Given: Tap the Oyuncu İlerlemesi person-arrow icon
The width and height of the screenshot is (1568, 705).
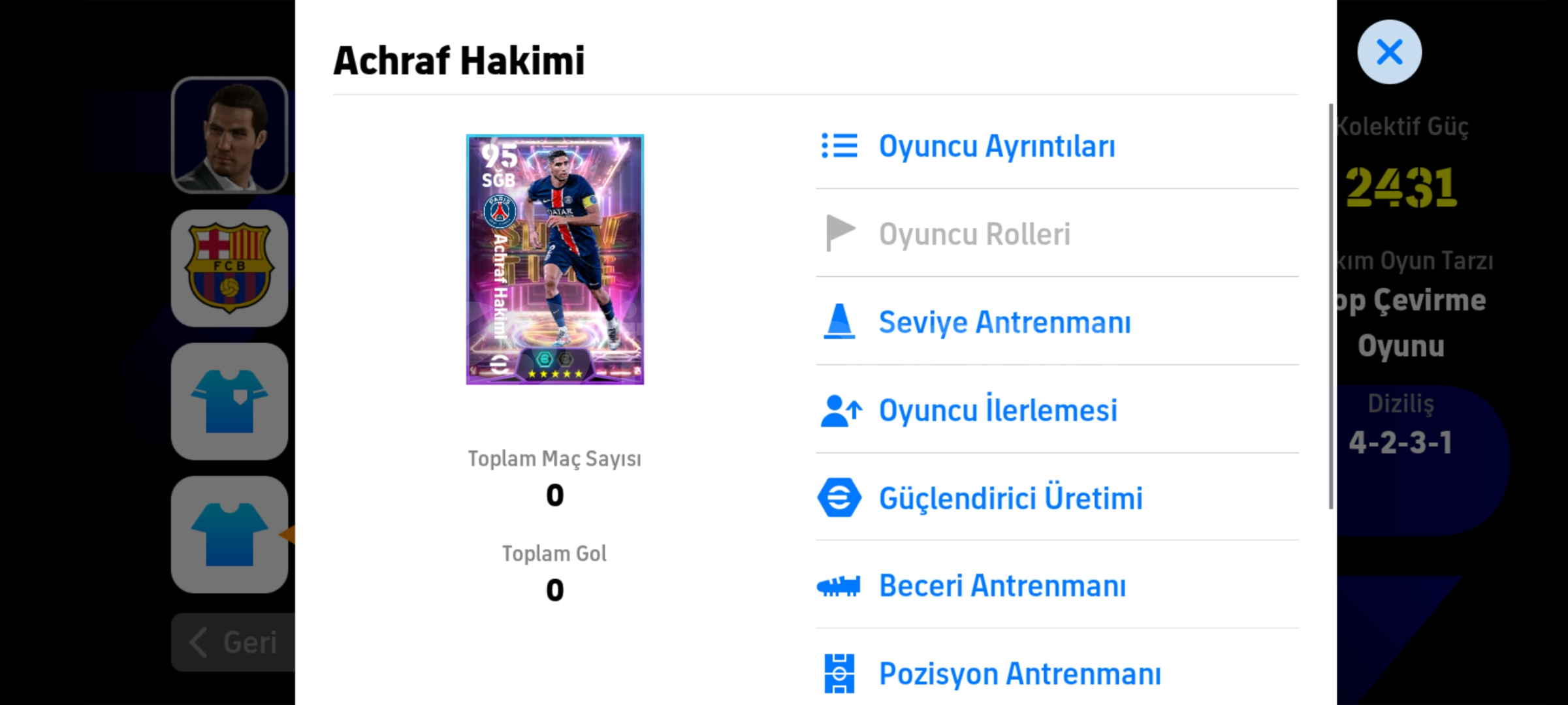Looking at the screenshot, I should 841,411.
